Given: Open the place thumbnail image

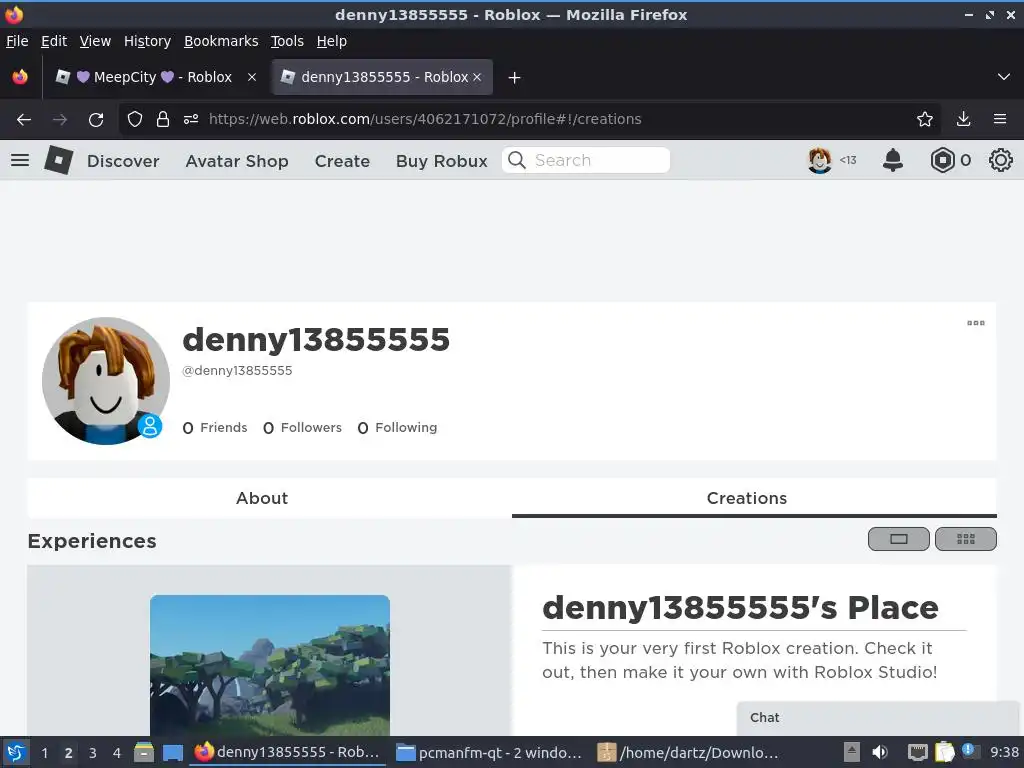Looking at the screenshot, I should 270,665.
